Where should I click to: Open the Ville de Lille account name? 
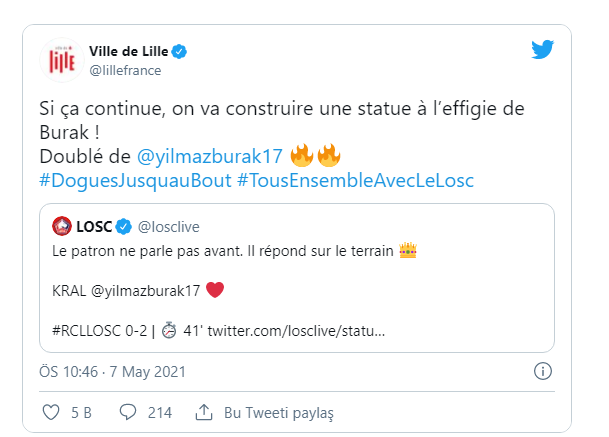pos(129,51)
